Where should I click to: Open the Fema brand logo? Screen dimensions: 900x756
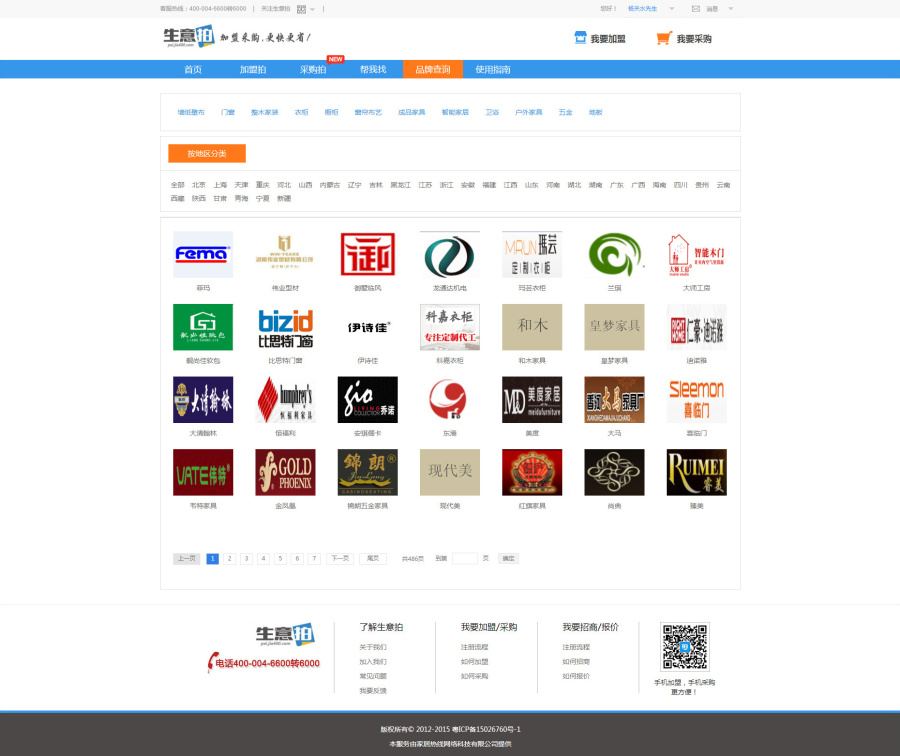[x=203, y=254]
